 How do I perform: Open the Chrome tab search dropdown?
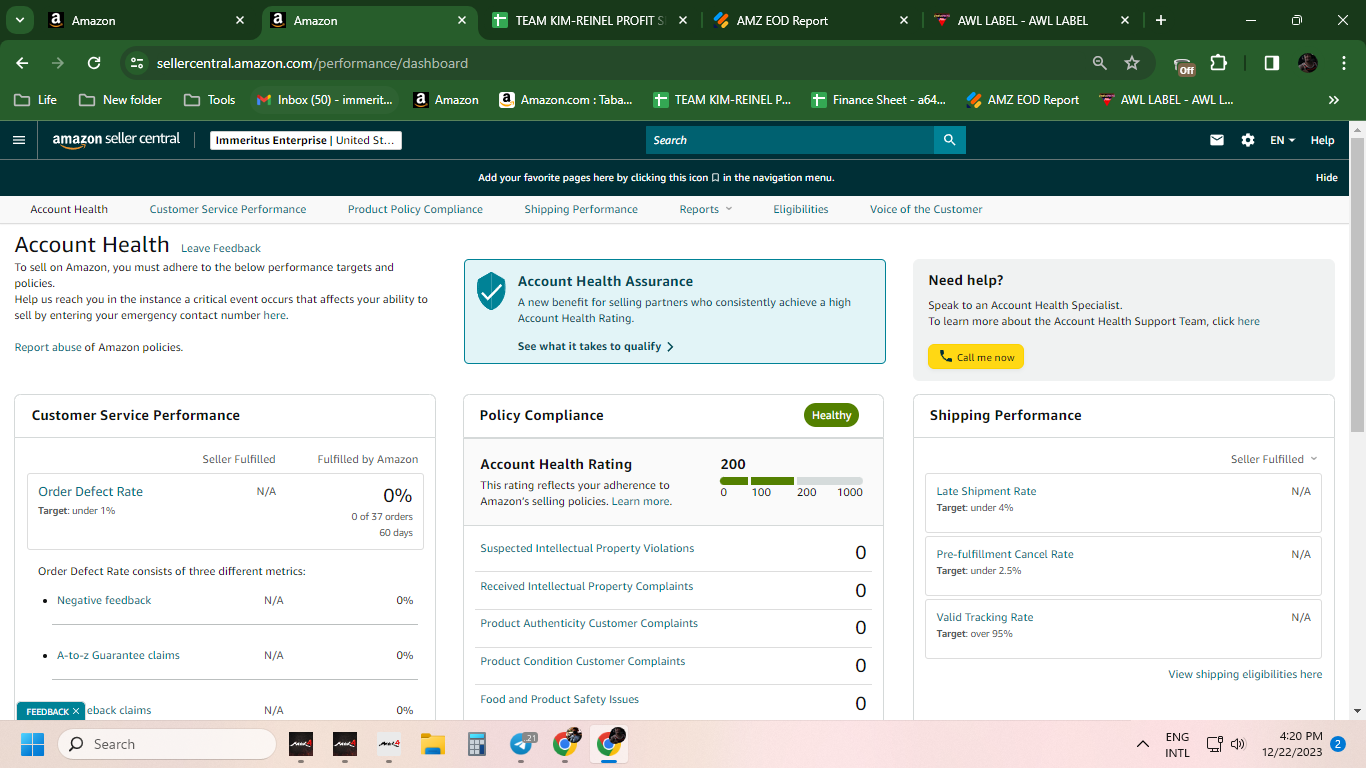click(19, 20)
